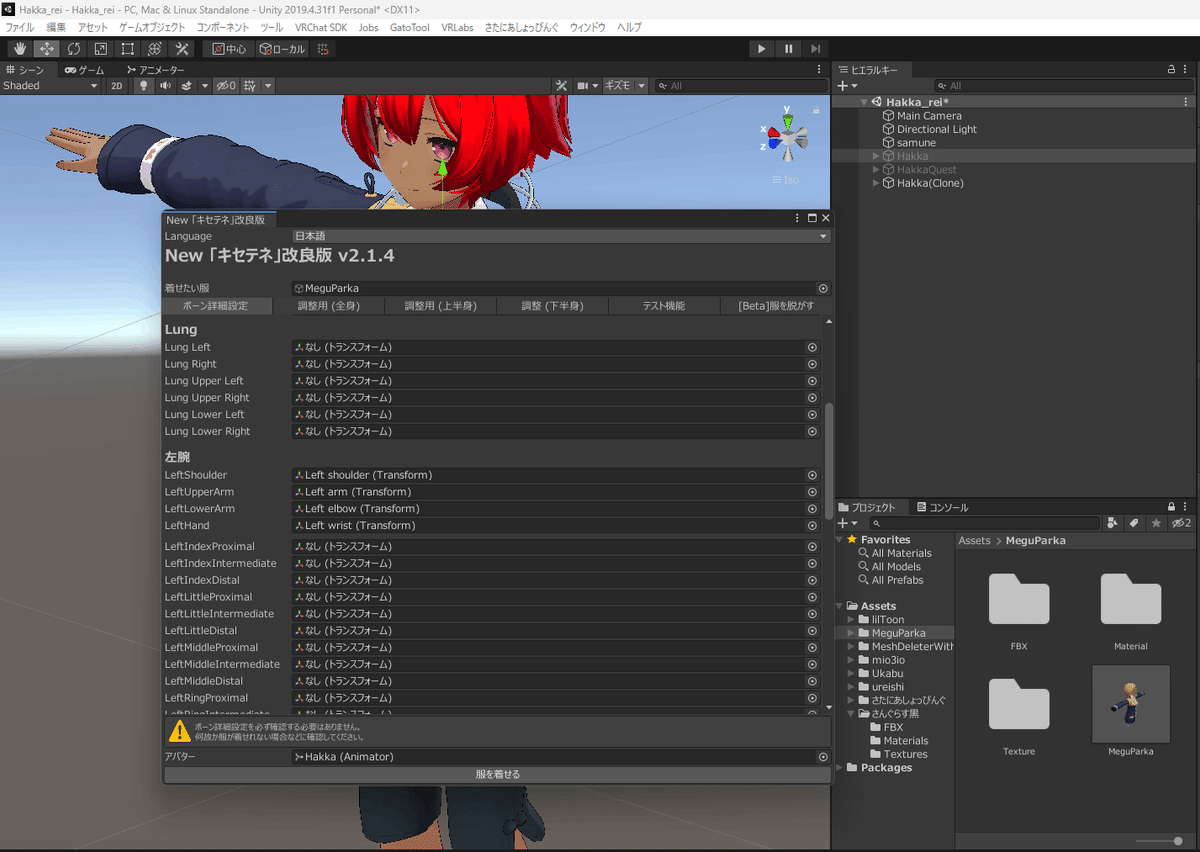This screenshot has height=852, width=1200.
Task: Toggle scene lighting bulb
Action: (143, 86)
